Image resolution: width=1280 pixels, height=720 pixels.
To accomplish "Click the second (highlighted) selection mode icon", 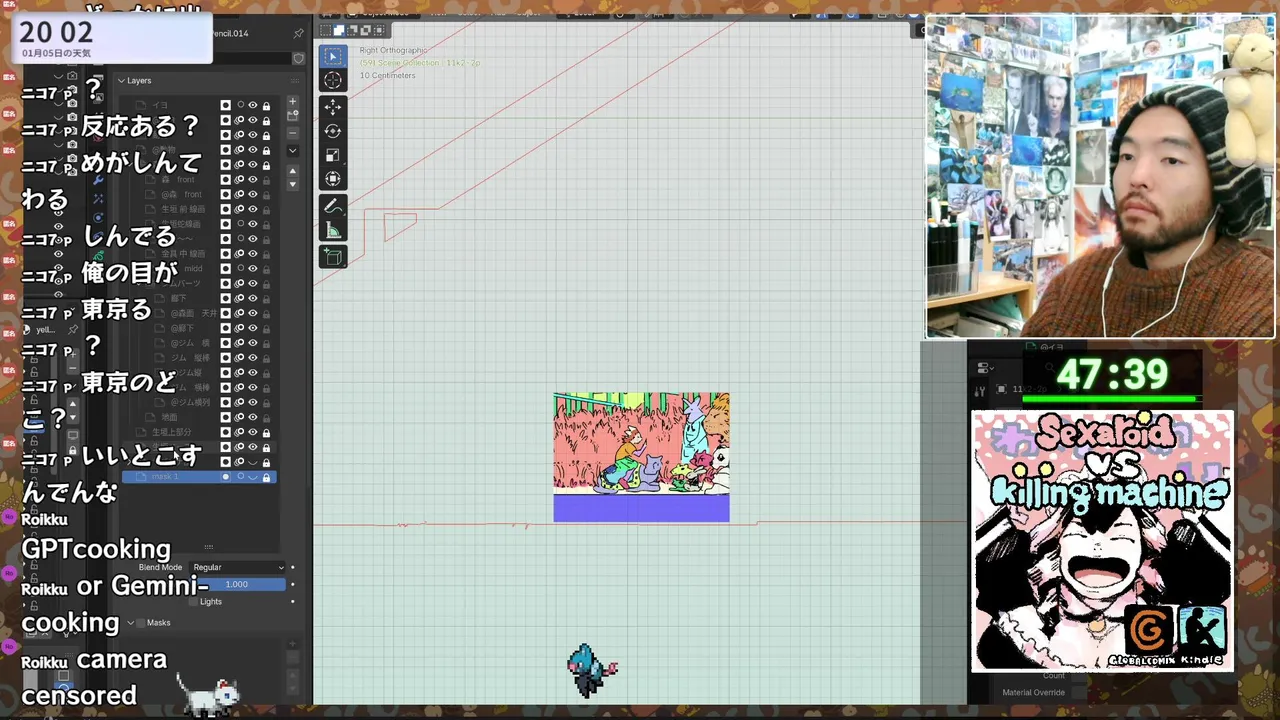I will pyautogui.click(x=339, y=31).
